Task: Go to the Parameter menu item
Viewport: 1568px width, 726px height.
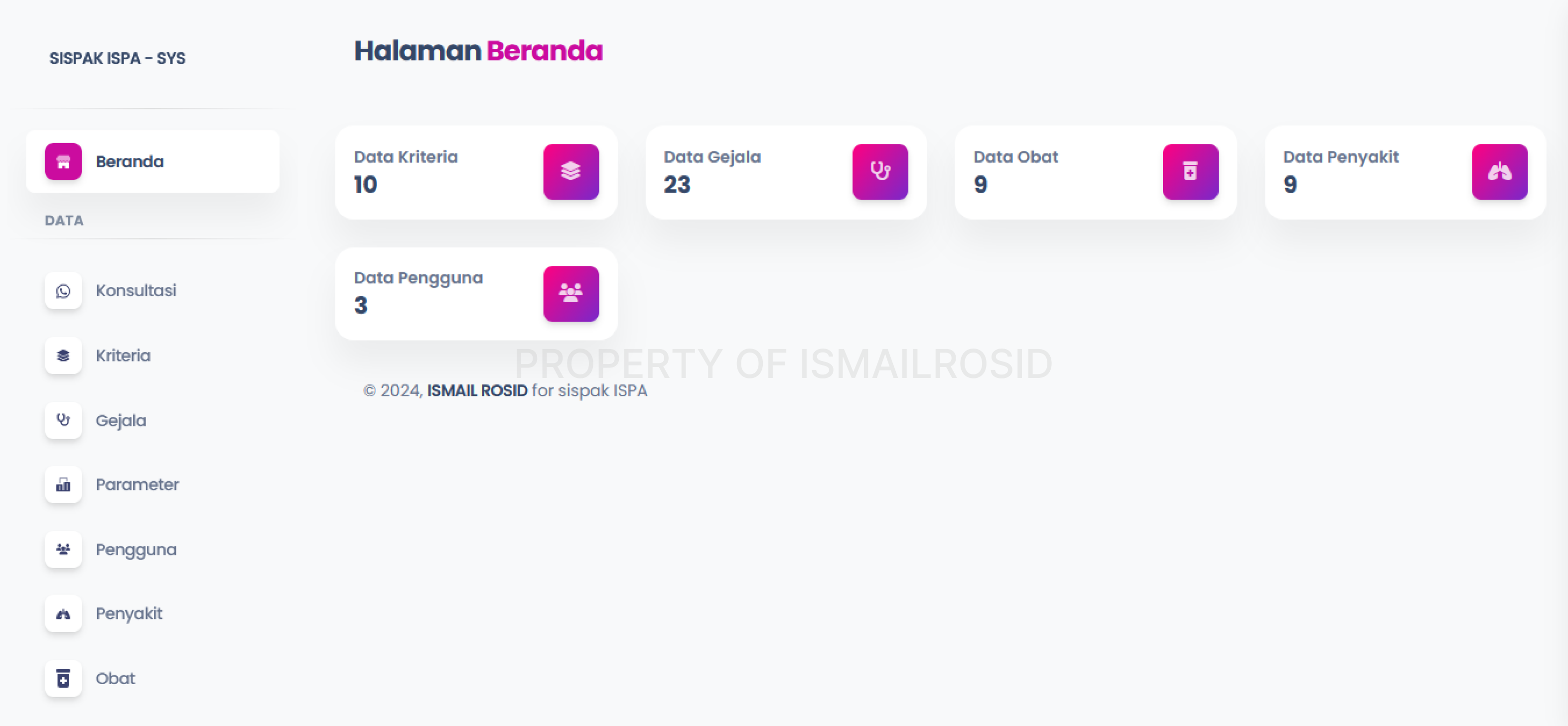Action: [137, 484]
